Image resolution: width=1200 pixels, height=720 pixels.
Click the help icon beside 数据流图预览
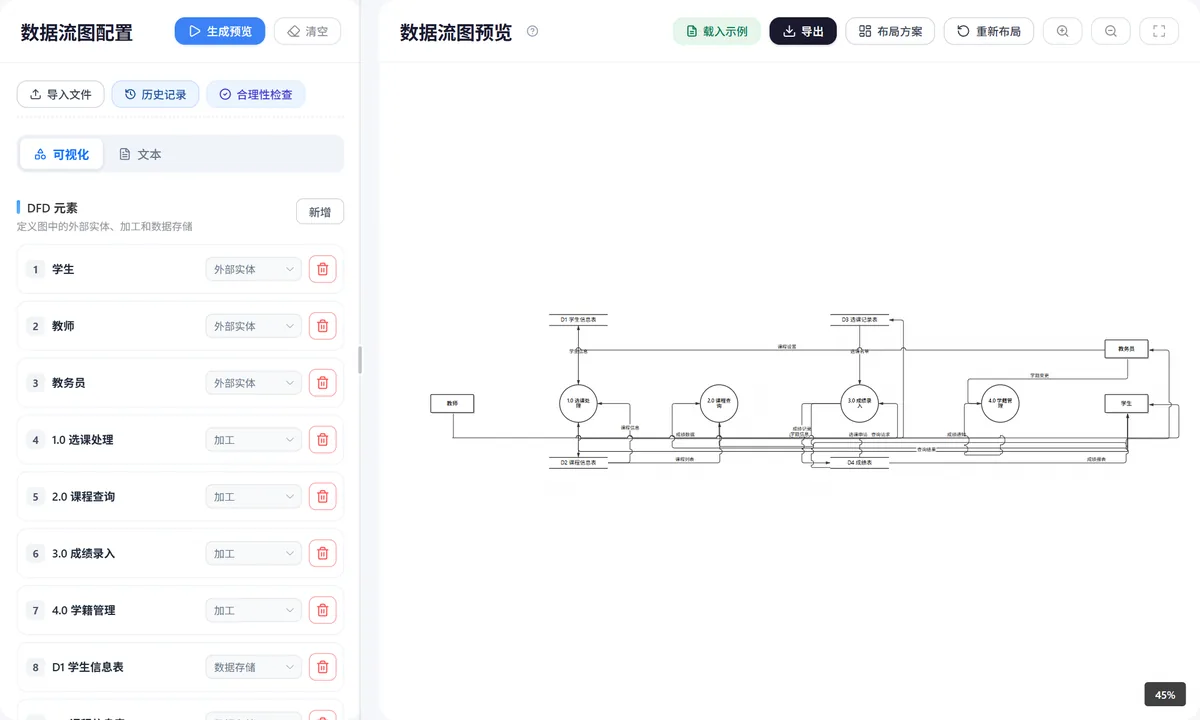(532, 31)
